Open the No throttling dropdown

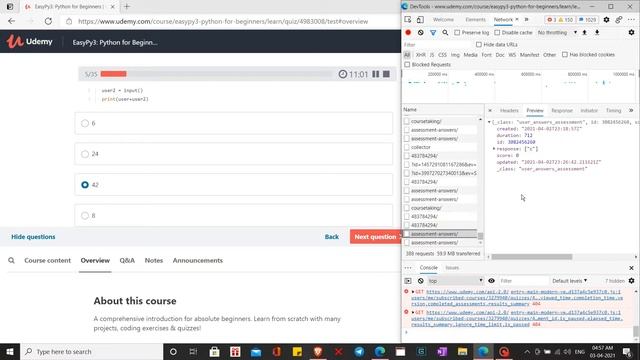pyautogui.click(x=557, y=32)
